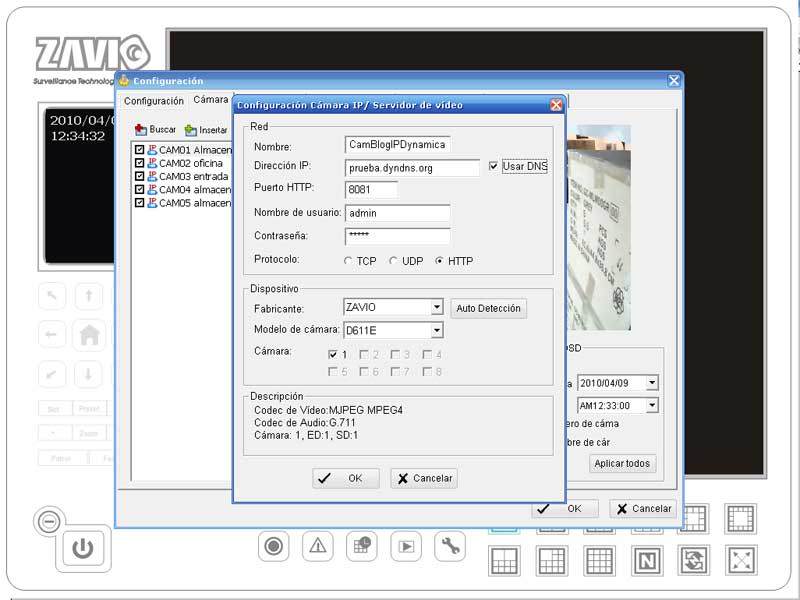This screenshot has height=600, width=800.
Task: Click the camera preview thumbnail
Action: click(x=598, y=228)
